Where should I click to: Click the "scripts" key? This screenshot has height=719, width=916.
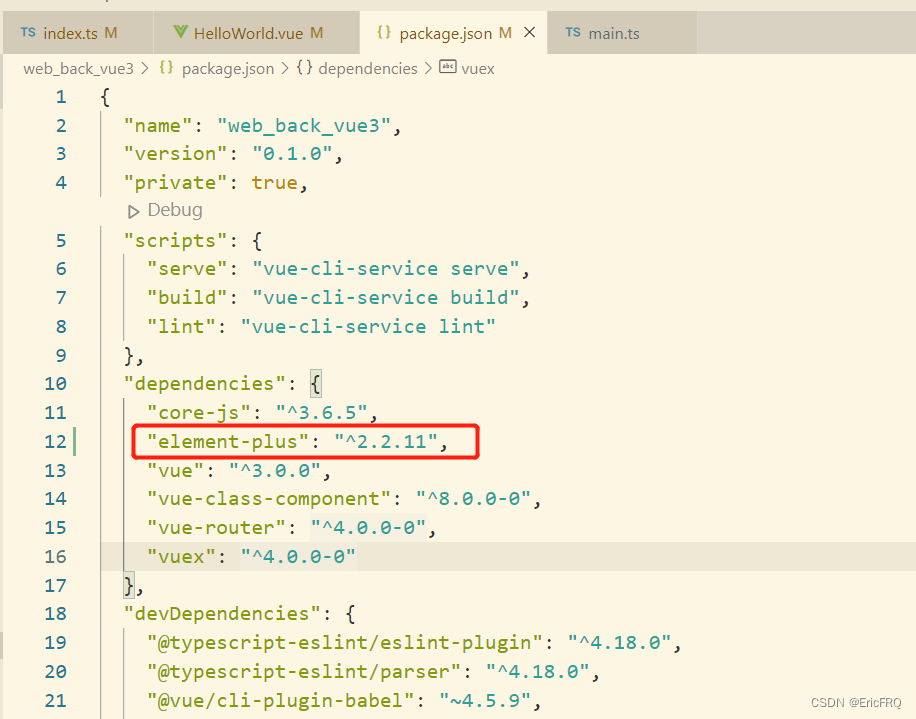(x=175, y=241)
